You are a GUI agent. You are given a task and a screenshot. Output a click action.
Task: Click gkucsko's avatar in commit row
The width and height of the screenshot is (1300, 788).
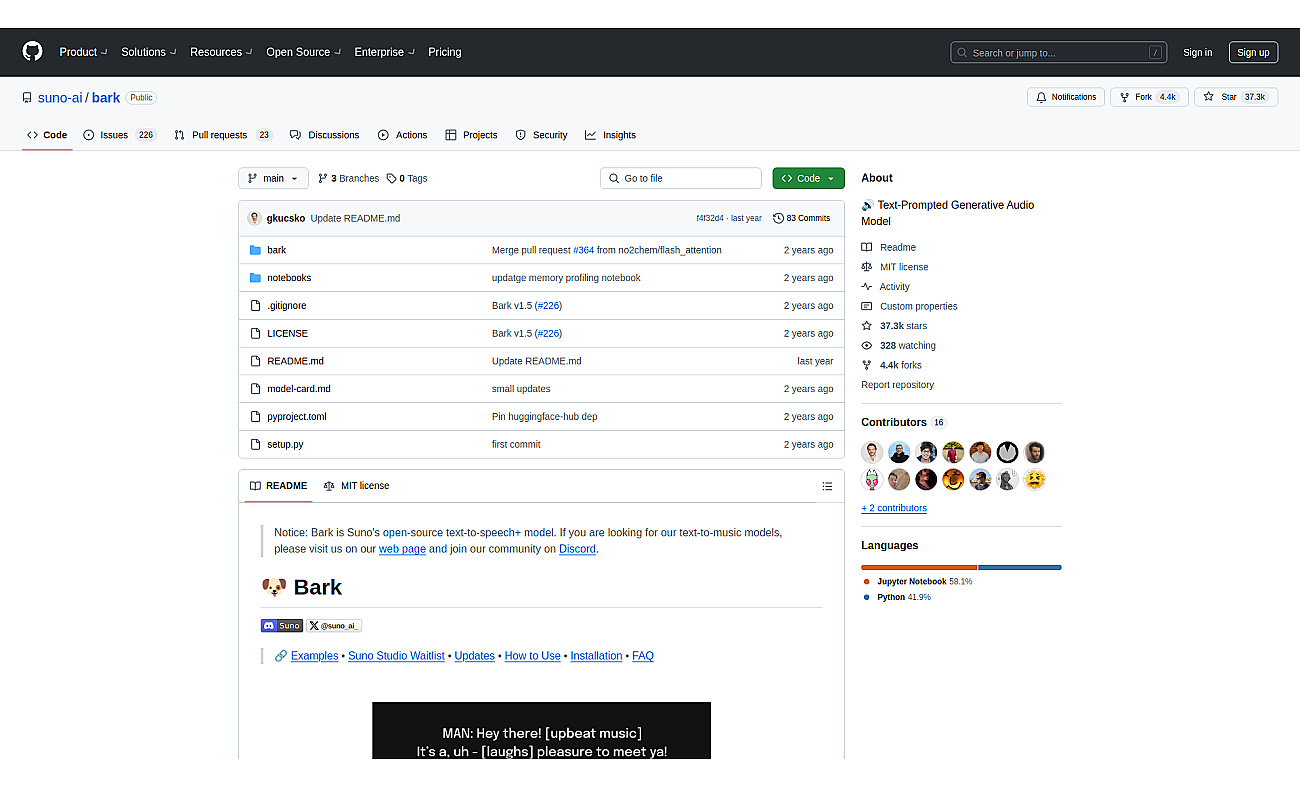pos(255,218)
